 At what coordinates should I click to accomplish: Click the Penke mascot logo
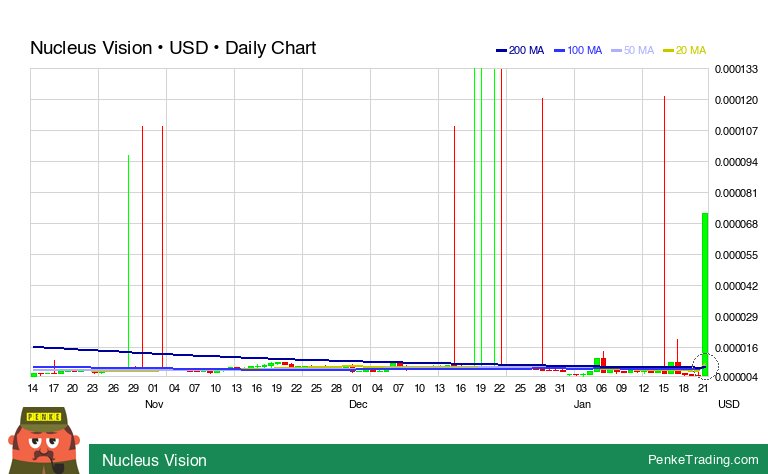point(44,440)
